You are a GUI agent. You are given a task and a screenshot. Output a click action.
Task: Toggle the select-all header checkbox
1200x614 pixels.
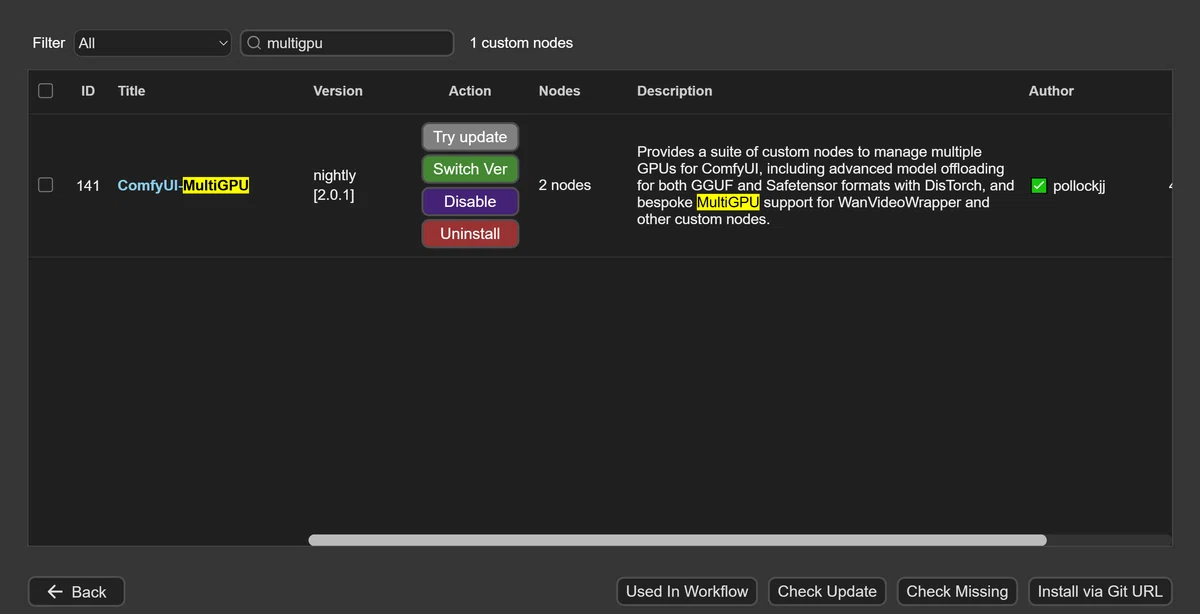click(x=45, y=91)
